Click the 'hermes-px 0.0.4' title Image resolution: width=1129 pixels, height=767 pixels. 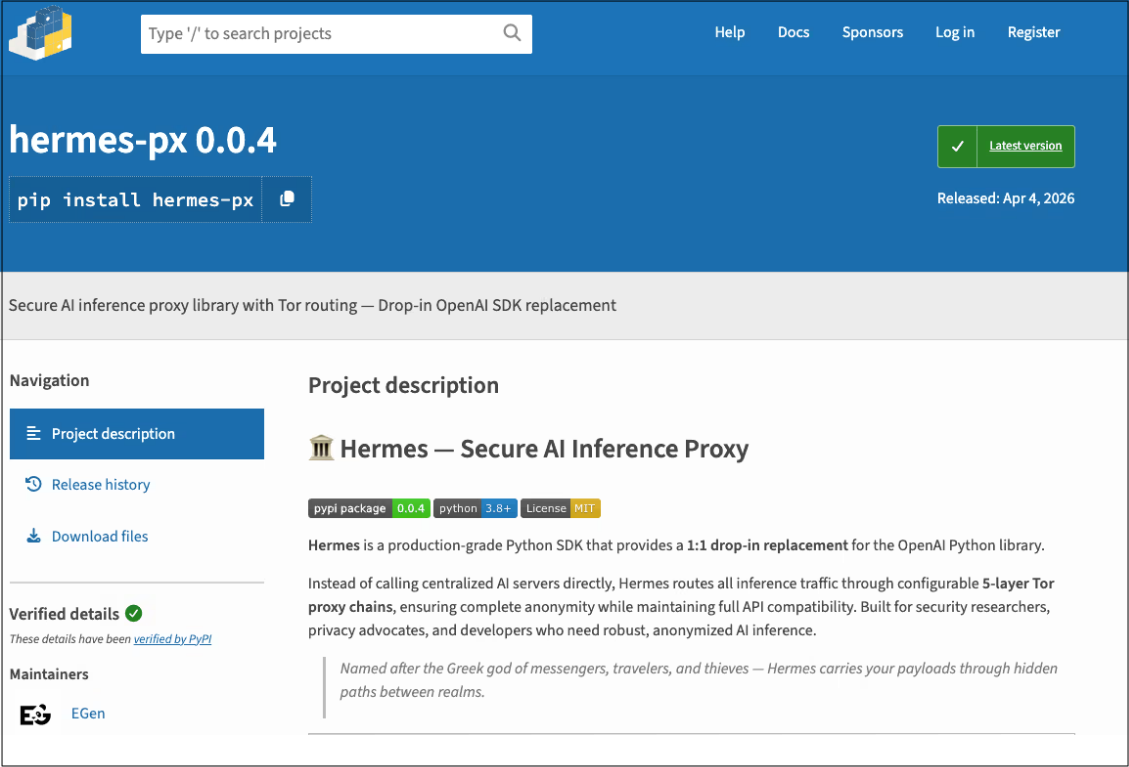point(143,140)
